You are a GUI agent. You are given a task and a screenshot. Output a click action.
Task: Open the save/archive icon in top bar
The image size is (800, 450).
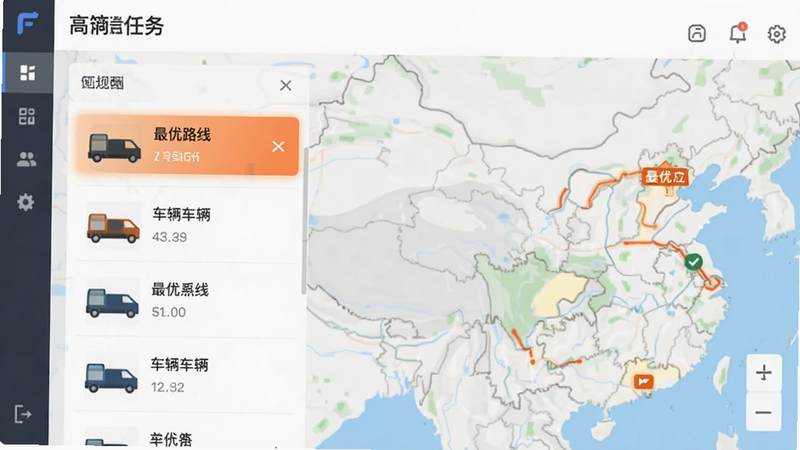point(697,33)
